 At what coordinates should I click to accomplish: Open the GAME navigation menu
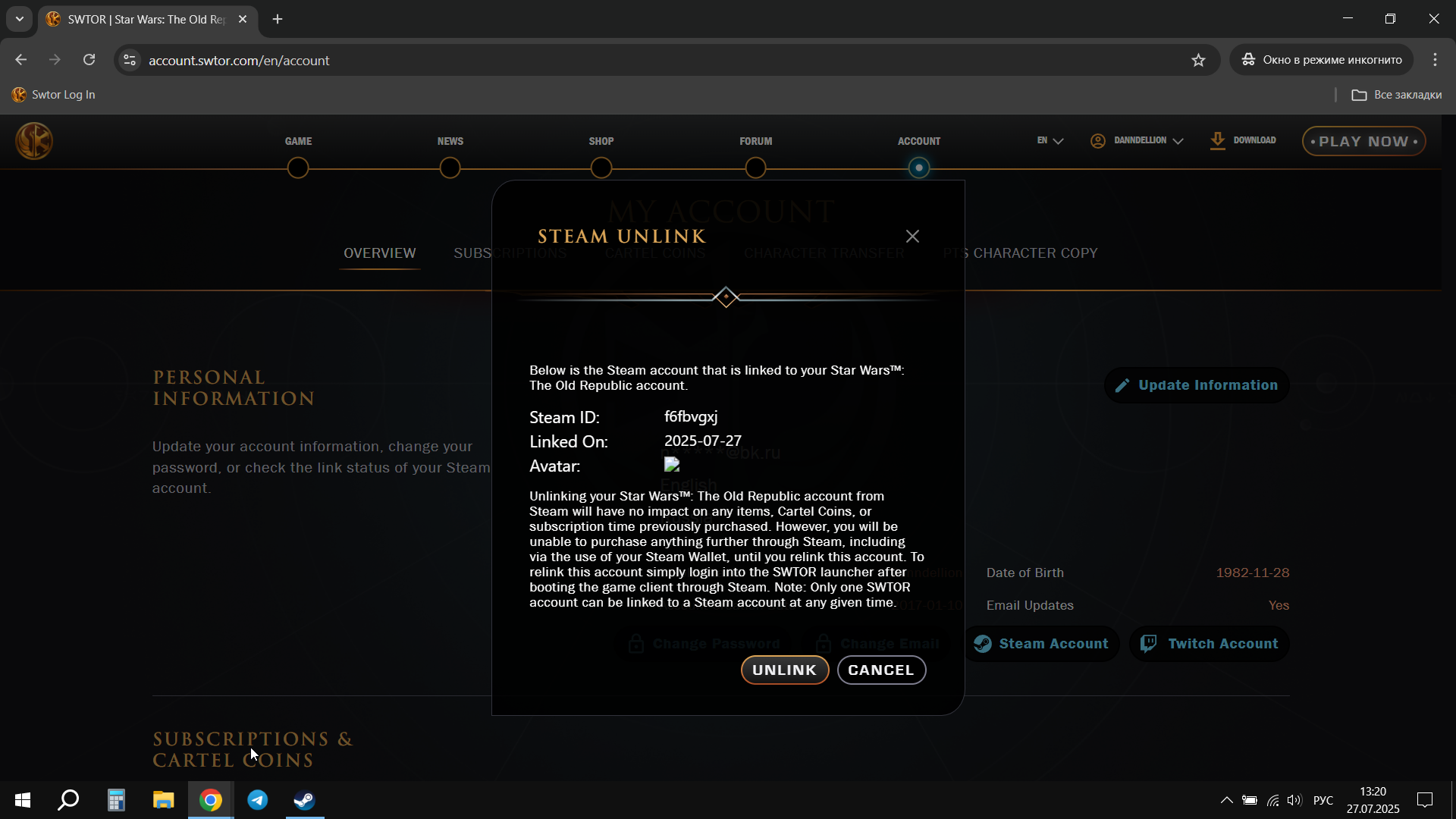click(298, 141)
